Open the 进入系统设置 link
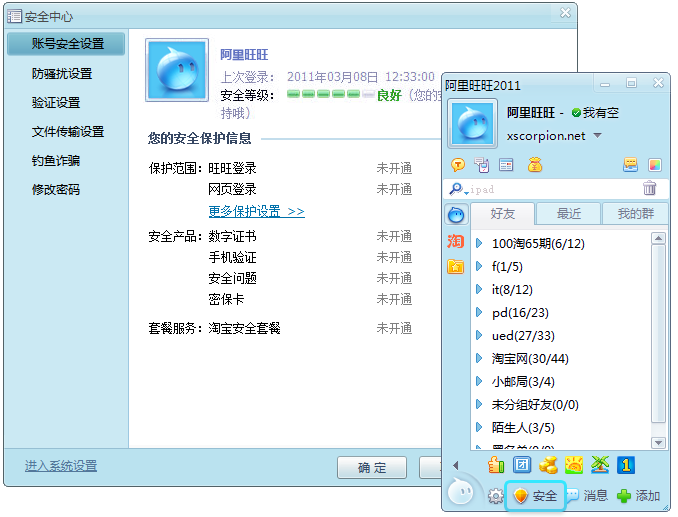Image resolution: width=678 pixels, height=517 pixels. click(61, 466)
